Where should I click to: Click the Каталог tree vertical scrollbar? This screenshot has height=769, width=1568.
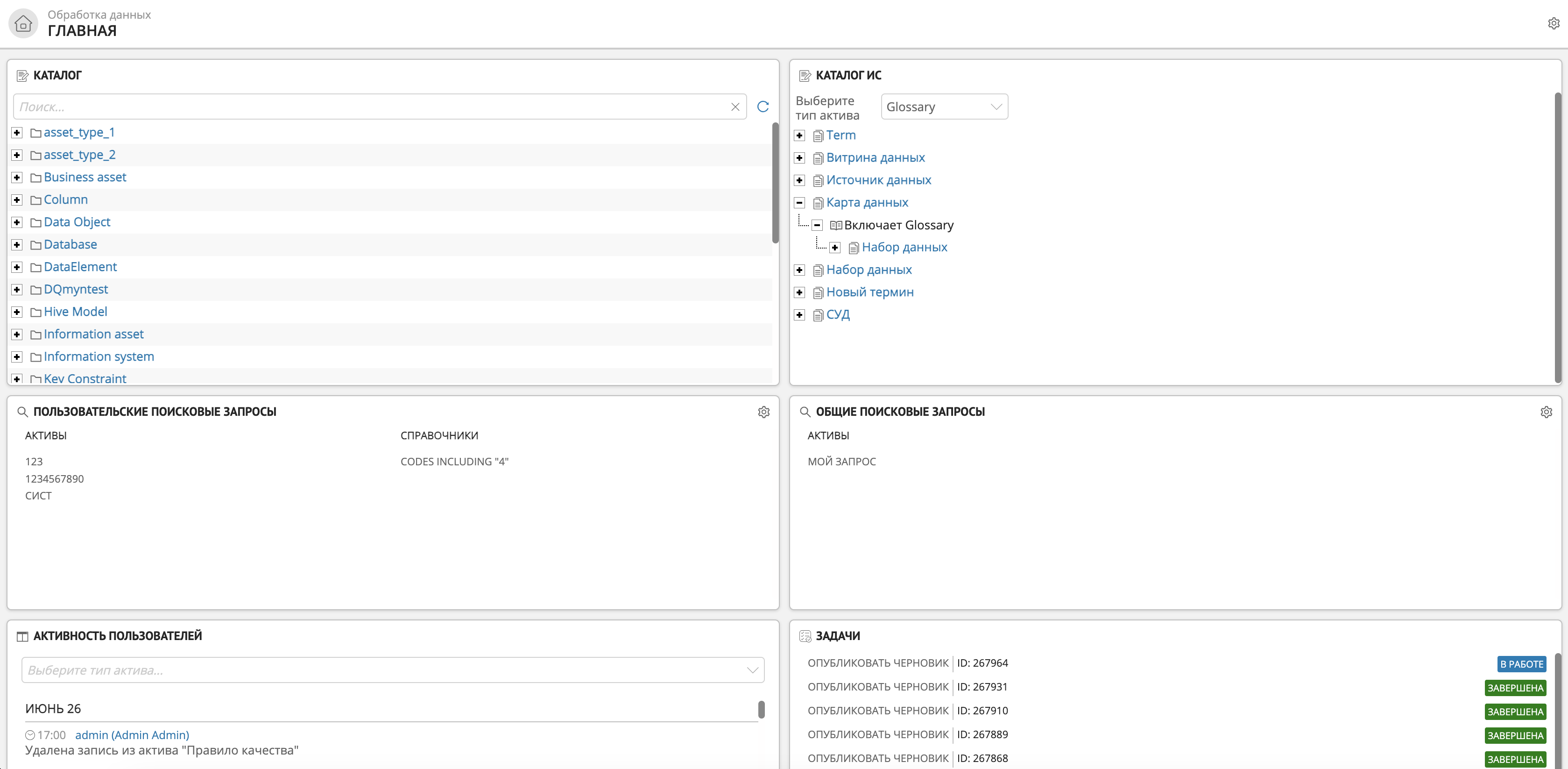click(775, 183)
